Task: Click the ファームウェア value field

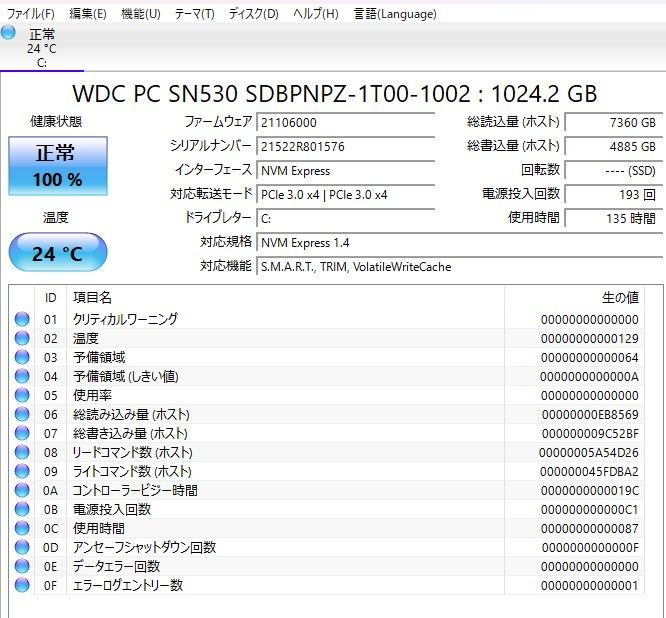Action: [345, 122]
